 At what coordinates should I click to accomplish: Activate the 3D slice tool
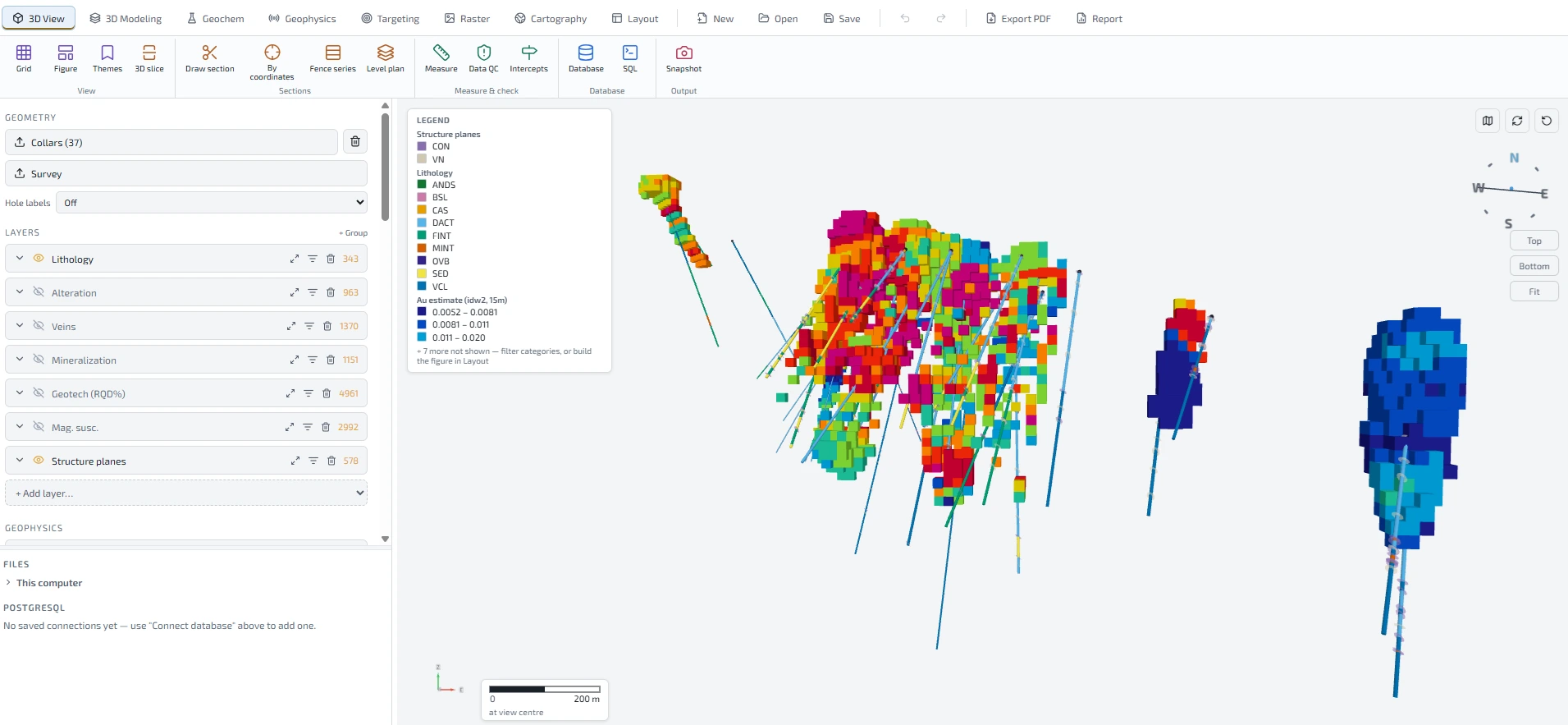(149, 58)
